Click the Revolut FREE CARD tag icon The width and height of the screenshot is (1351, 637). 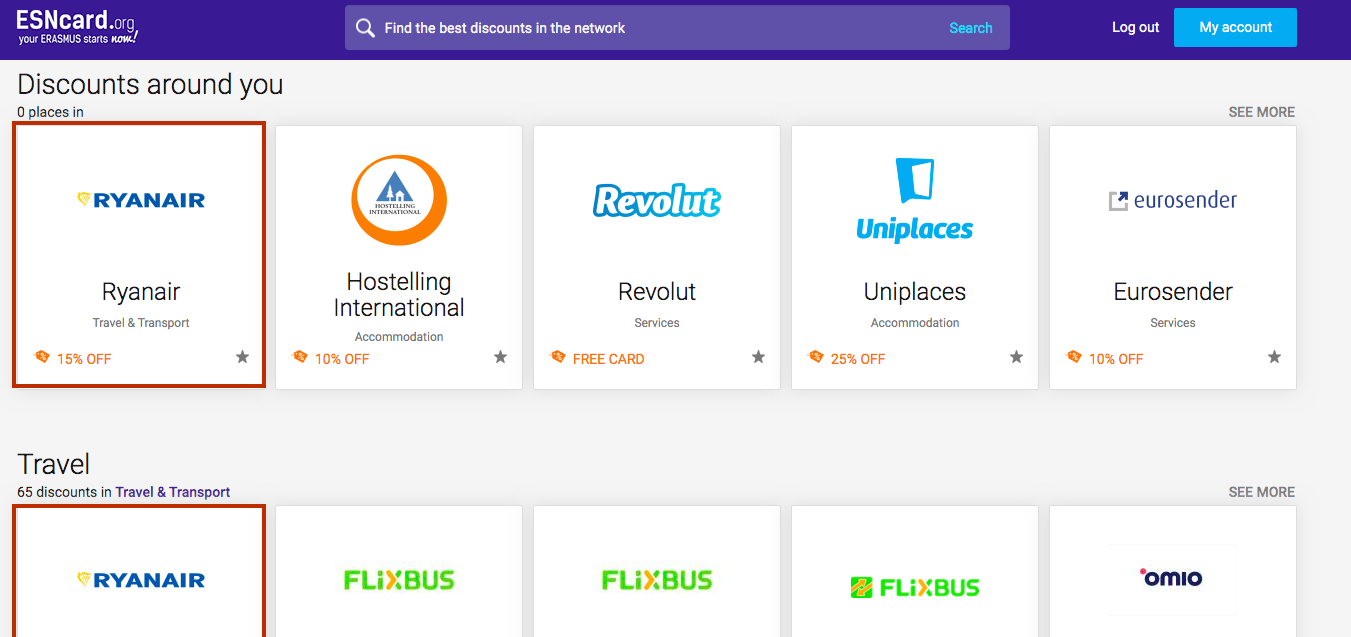(558, 356)
